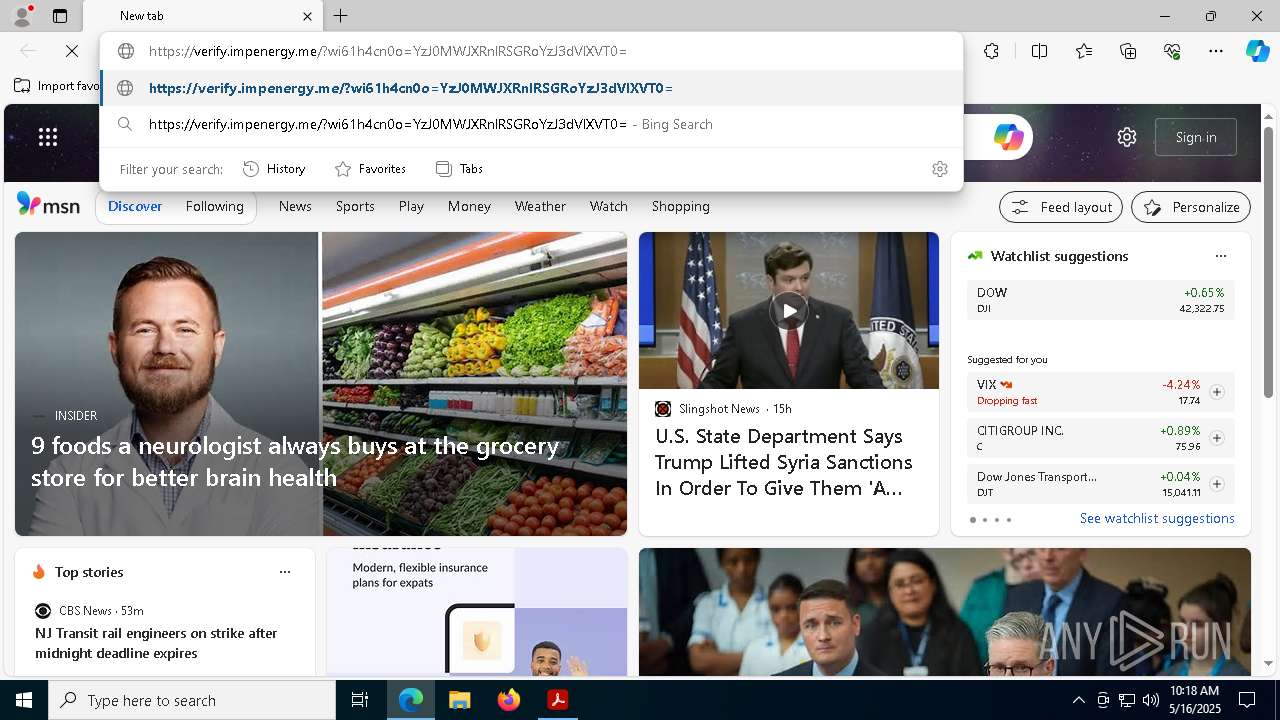Open the Shopping menu item
The width and height of the screenshot is (1280, 720).
pos(681,206)
